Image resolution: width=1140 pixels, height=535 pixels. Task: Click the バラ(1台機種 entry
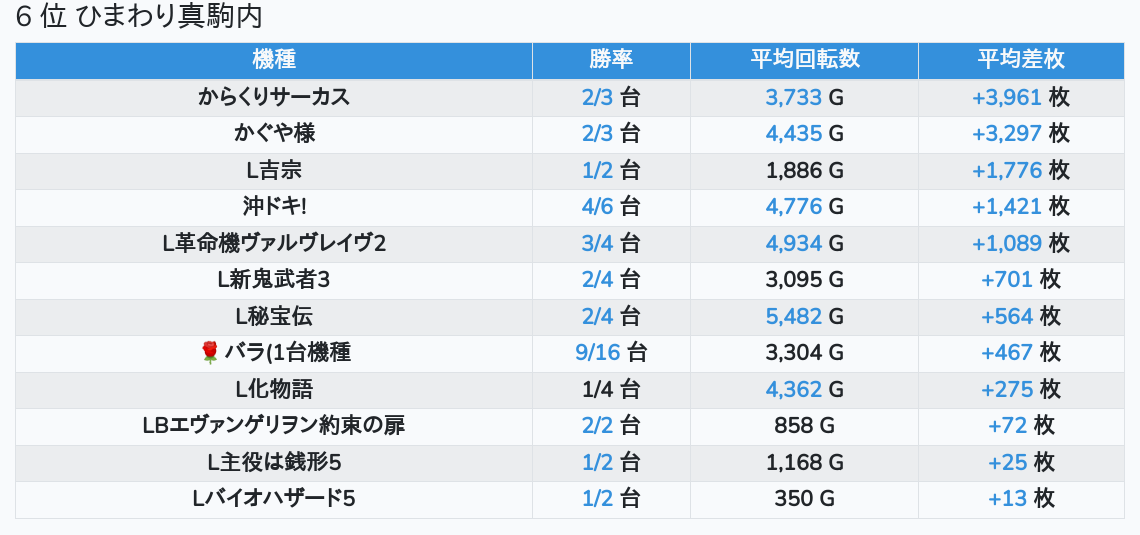(287, 352)
